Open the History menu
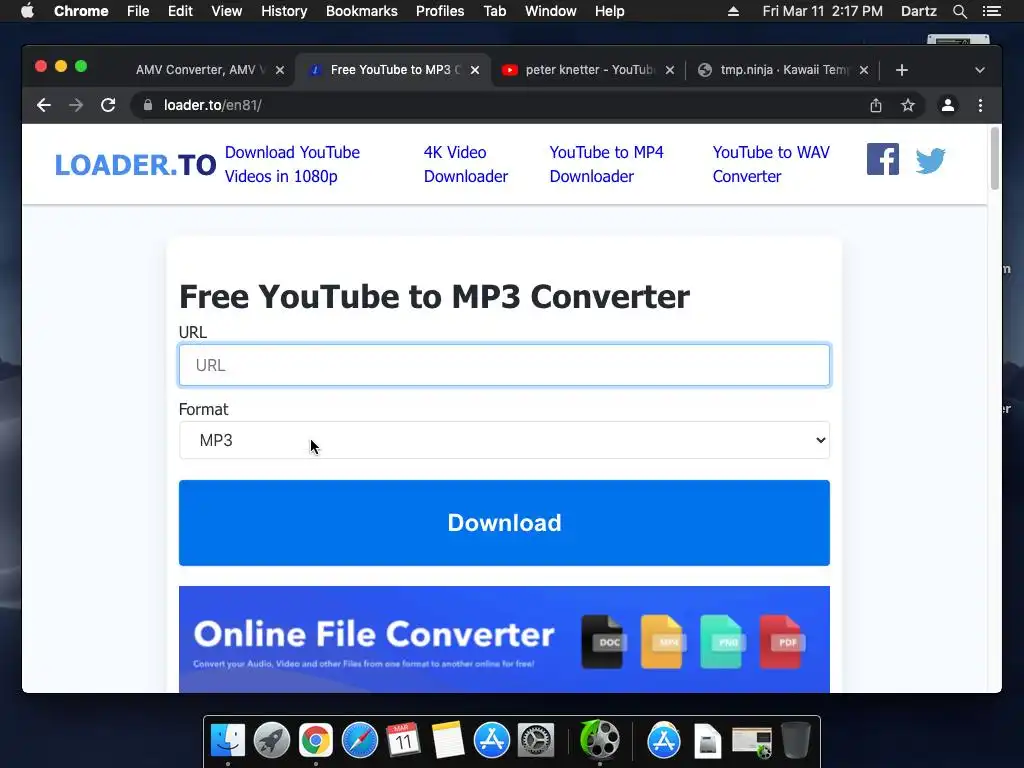The image size is (1024, 768). 283,11
